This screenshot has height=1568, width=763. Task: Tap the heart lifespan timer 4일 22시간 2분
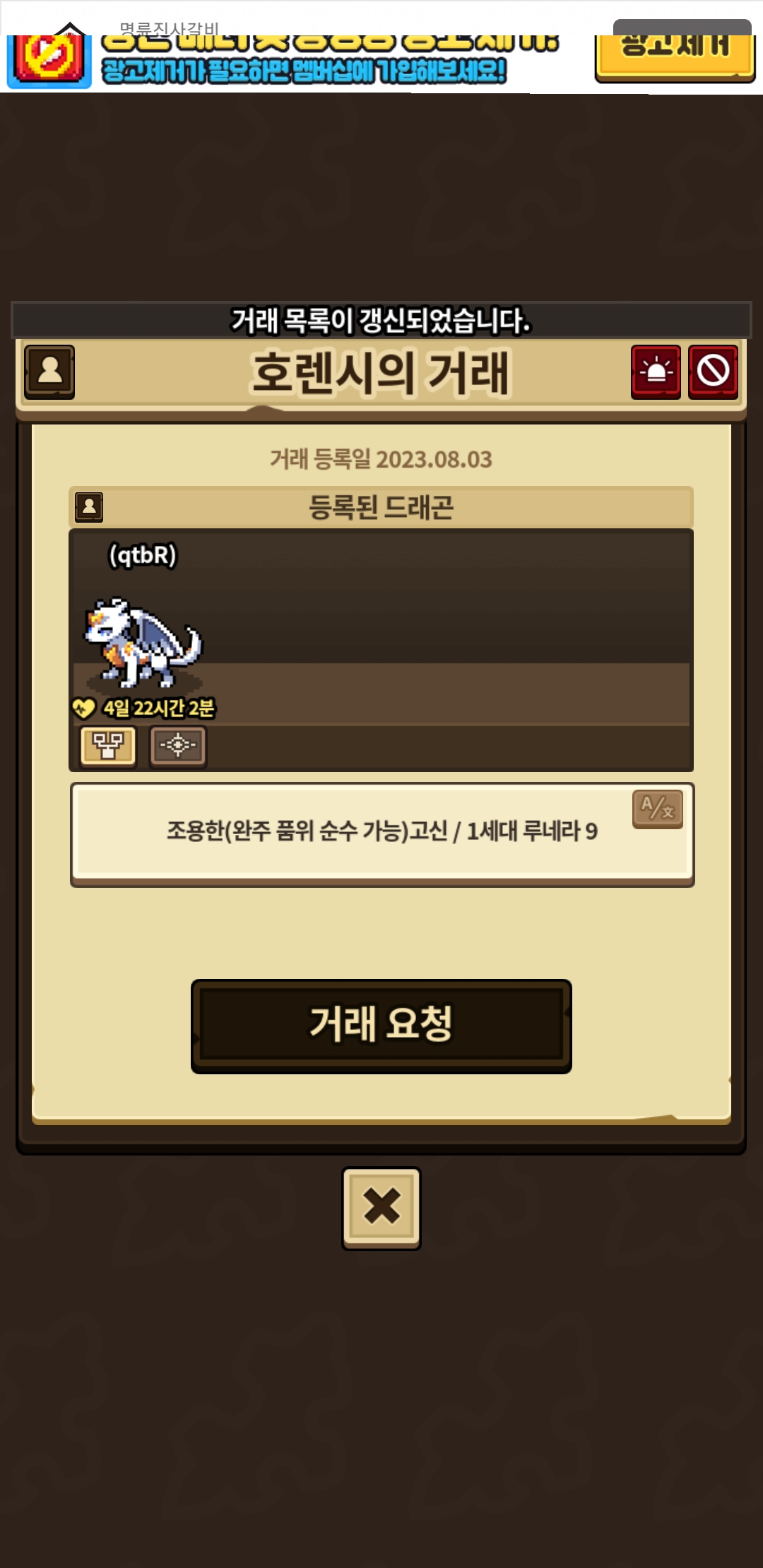143,708
